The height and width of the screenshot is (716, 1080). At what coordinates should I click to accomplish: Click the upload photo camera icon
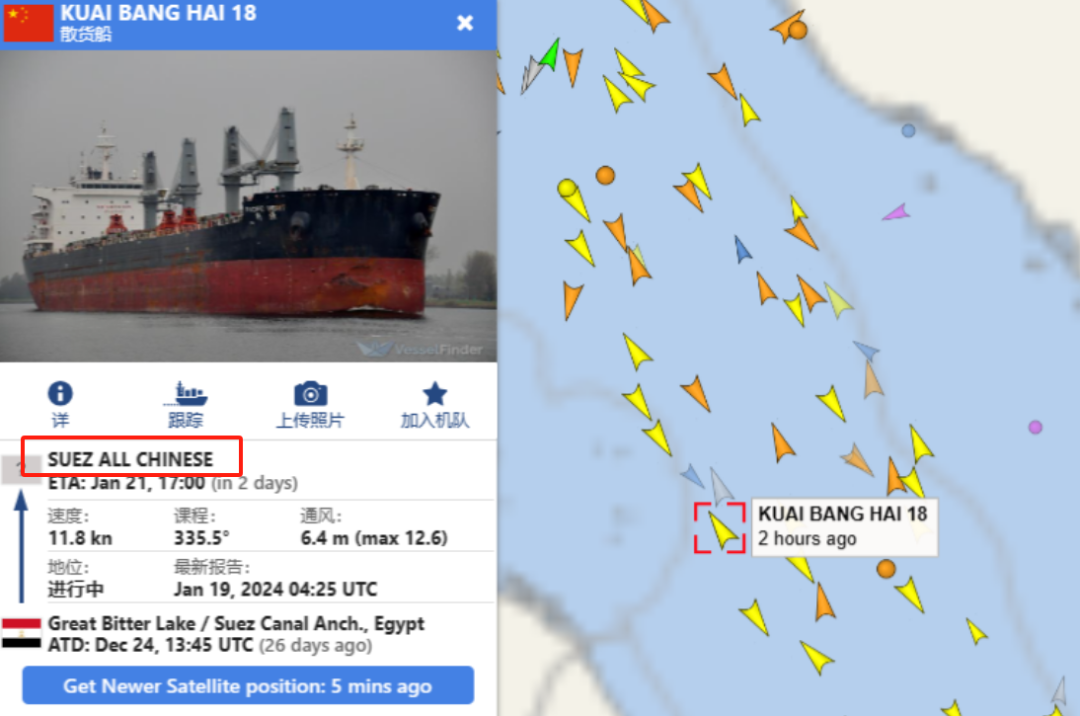(x=311, y=394)
